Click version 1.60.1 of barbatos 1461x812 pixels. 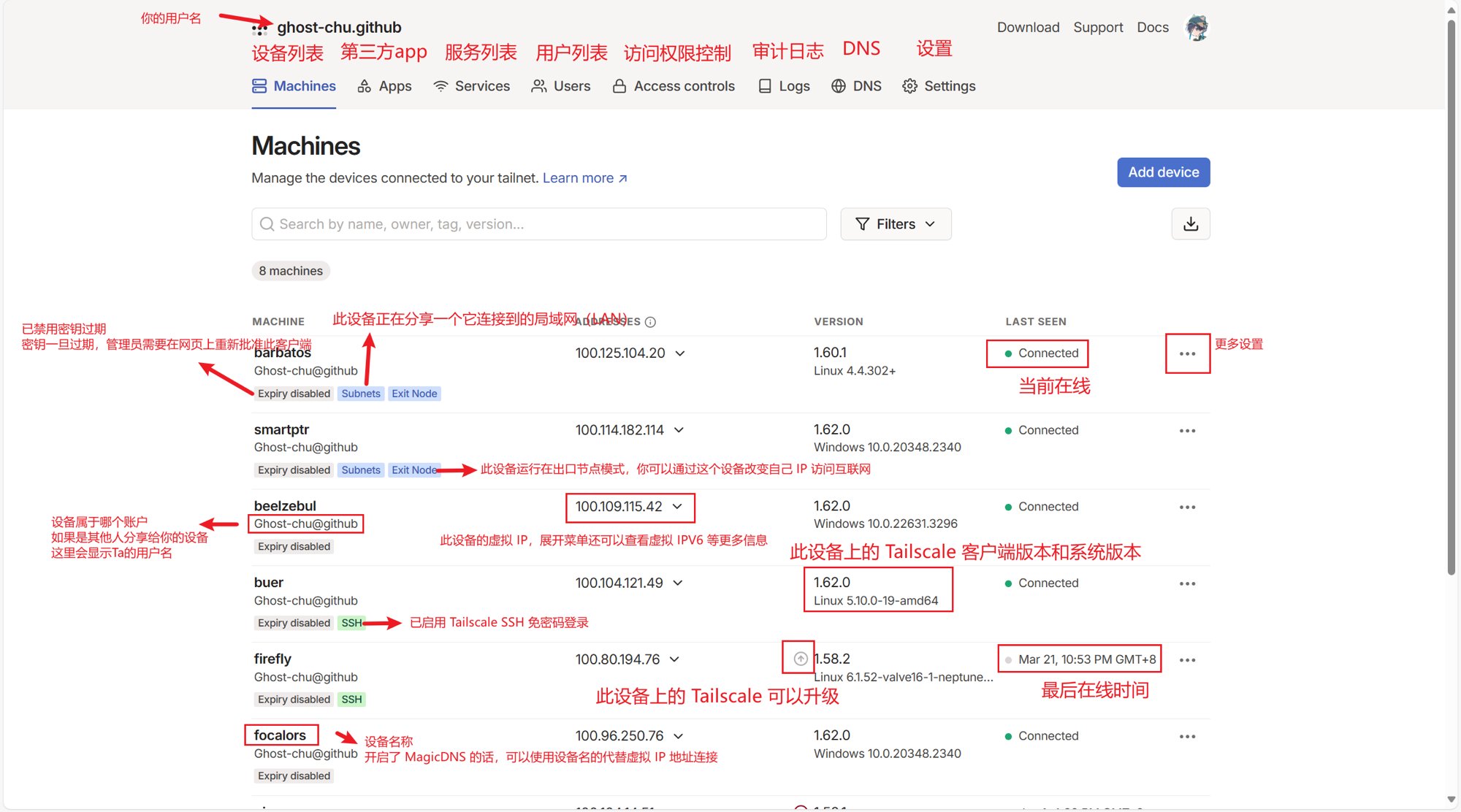pyautogui.click(x=830, y=353)
